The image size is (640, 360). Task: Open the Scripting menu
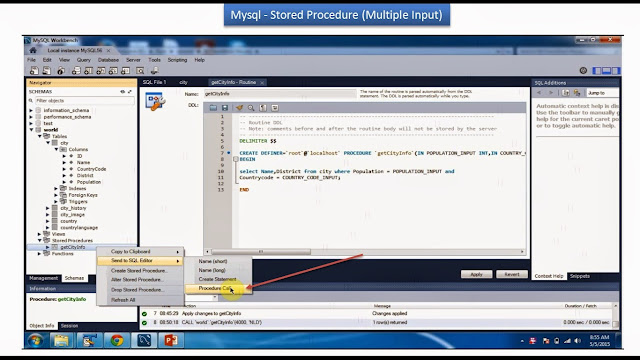click(x=177, y=60)
